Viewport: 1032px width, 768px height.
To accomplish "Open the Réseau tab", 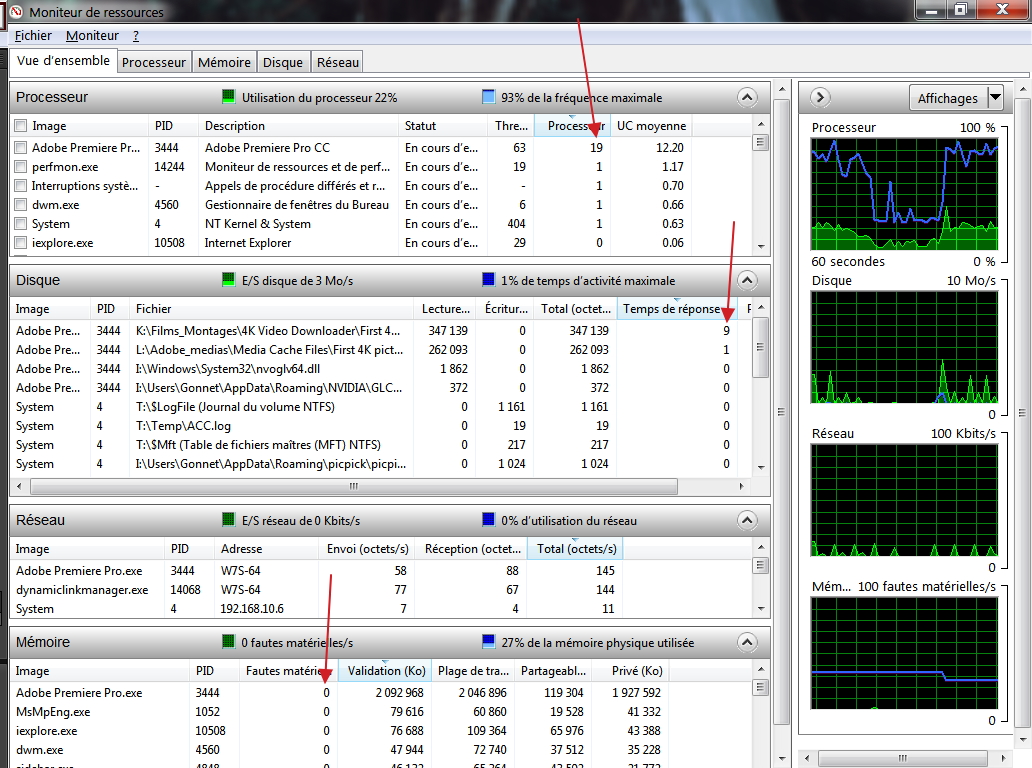I will 338,62.
